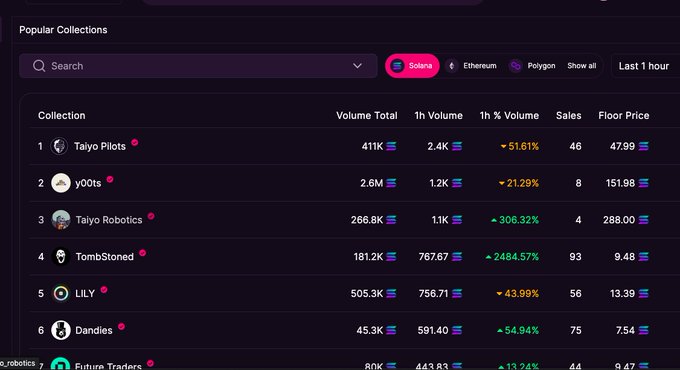Open the Dandies collection avatar
Screen dimensions: 680x370
pos(61,330)
